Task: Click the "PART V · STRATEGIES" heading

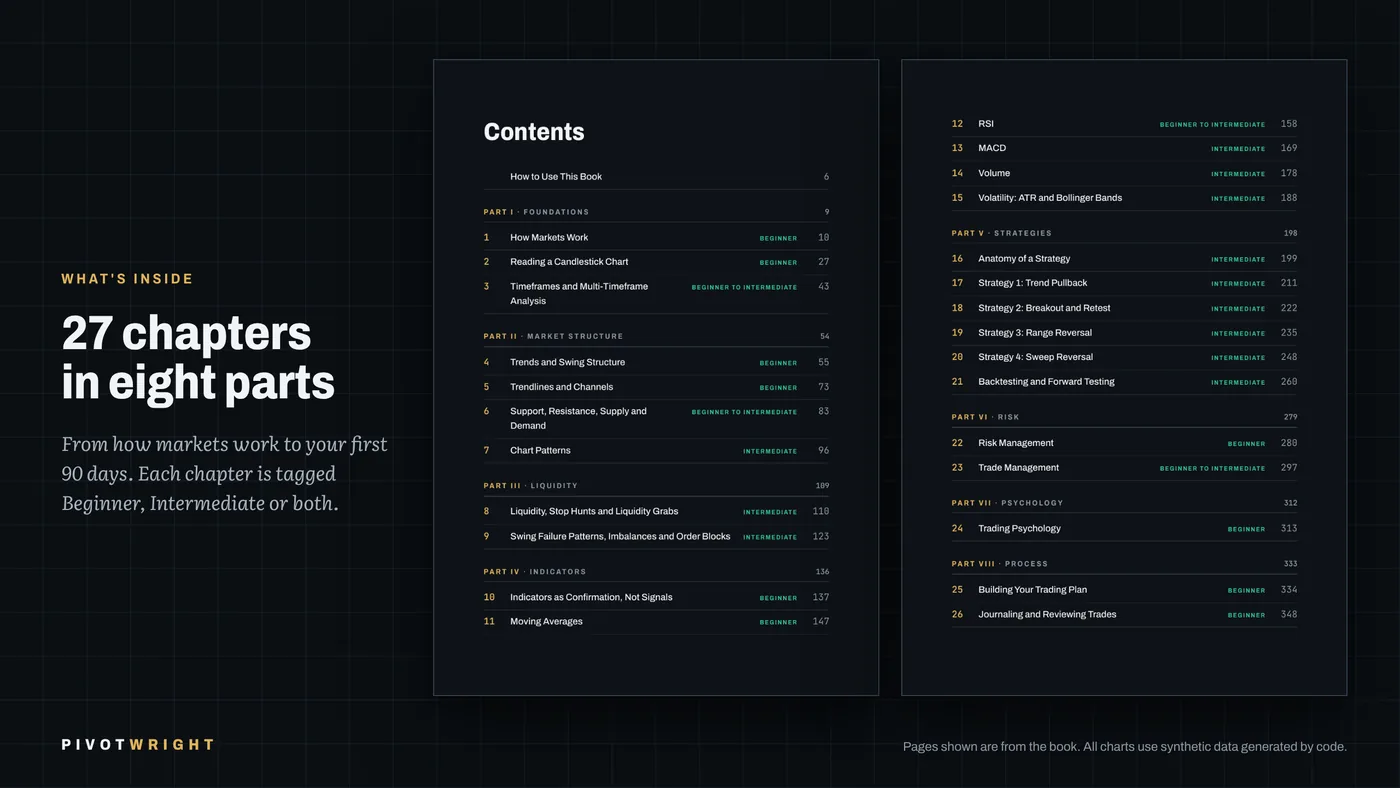Action: 1002,233
